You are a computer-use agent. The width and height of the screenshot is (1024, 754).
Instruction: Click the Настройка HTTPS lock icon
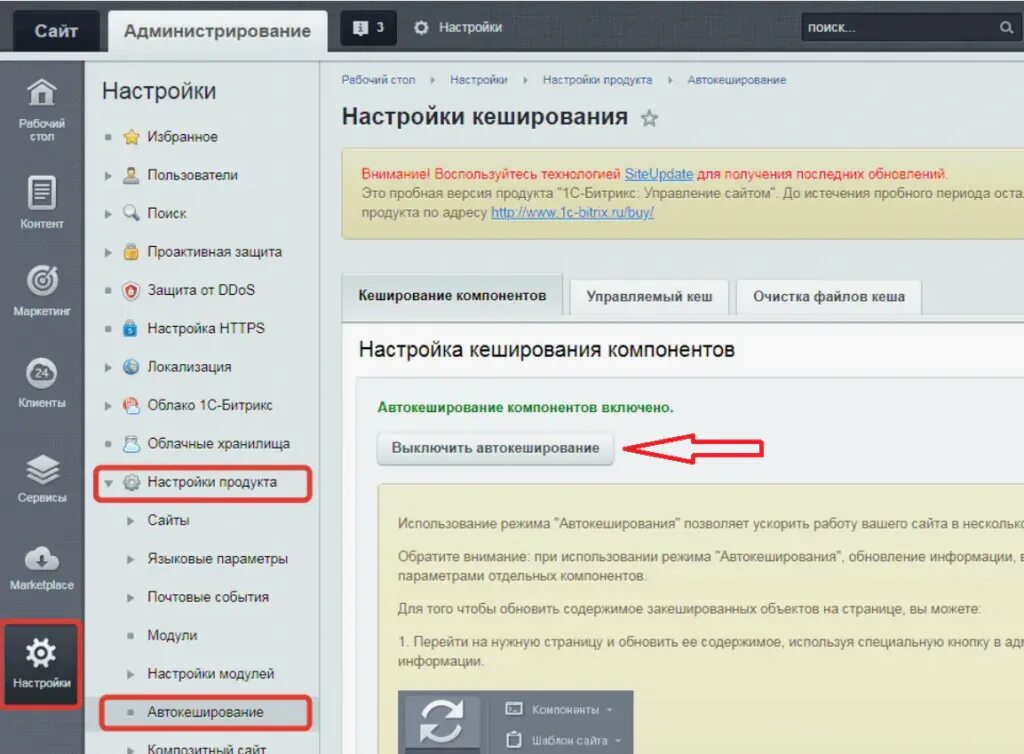pyautogui.click(x=131, y=328)
